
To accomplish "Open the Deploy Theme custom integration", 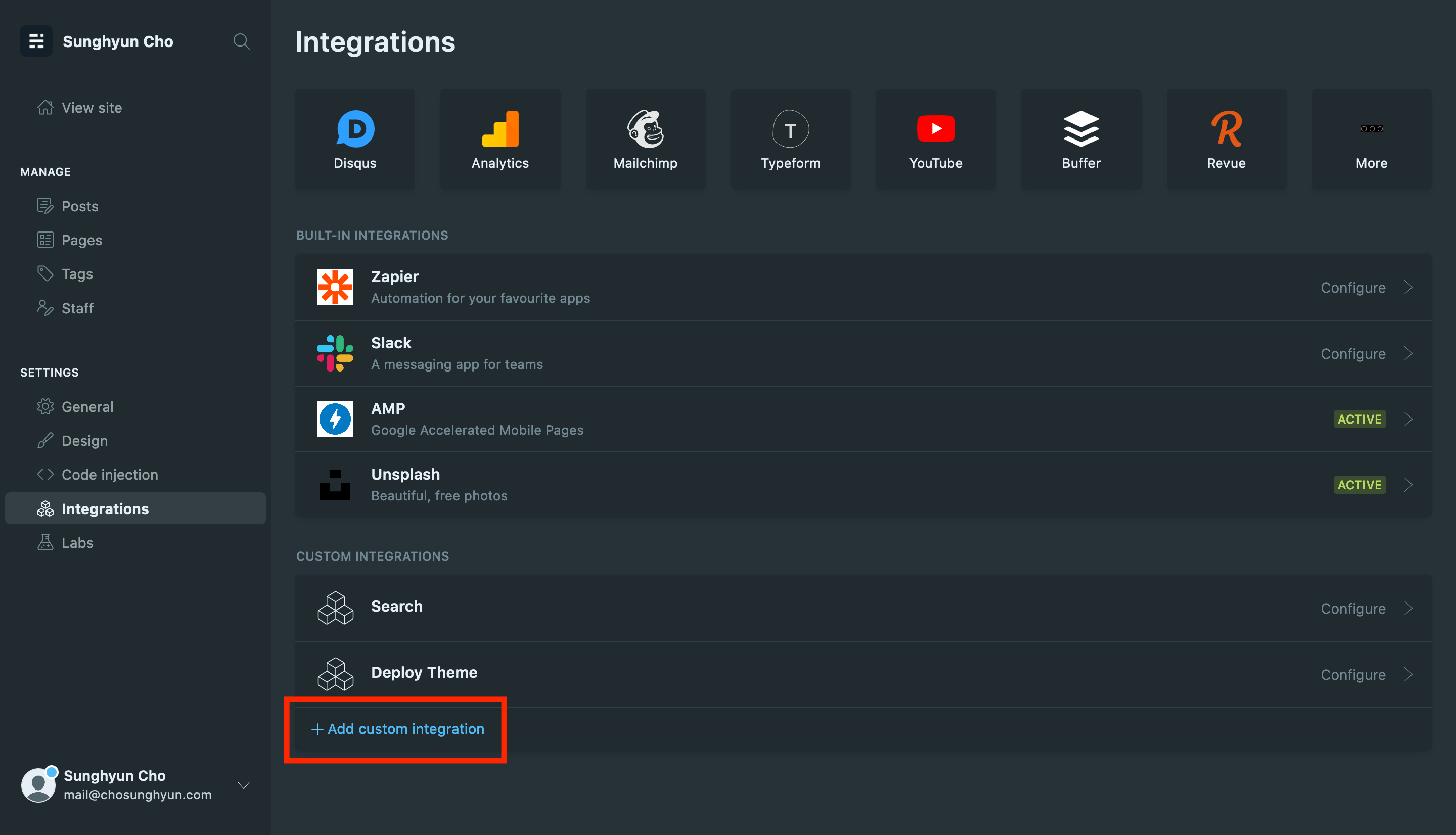I will (424, 673).
